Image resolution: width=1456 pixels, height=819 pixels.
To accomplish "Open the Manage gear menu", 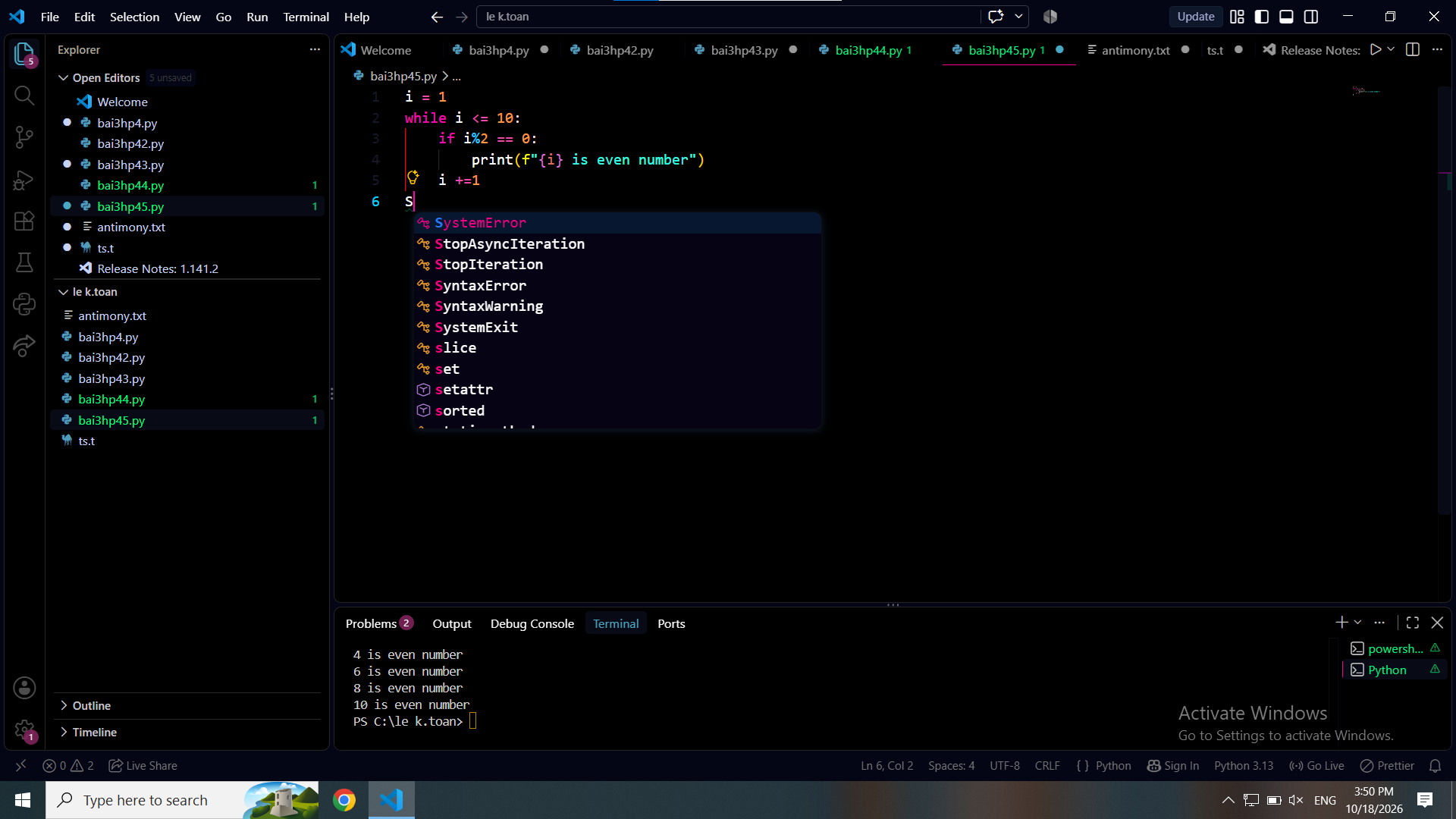I will 24,730.
